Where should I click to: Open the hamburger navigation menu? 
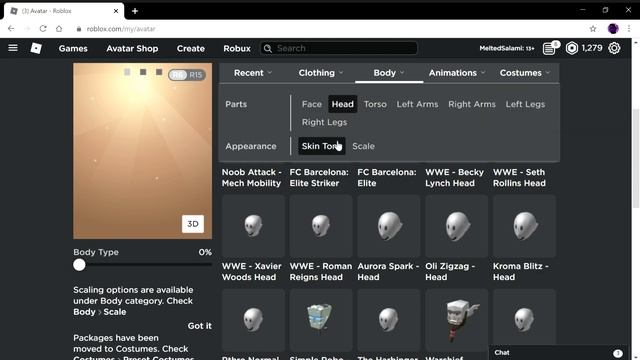tap(13, 48)
